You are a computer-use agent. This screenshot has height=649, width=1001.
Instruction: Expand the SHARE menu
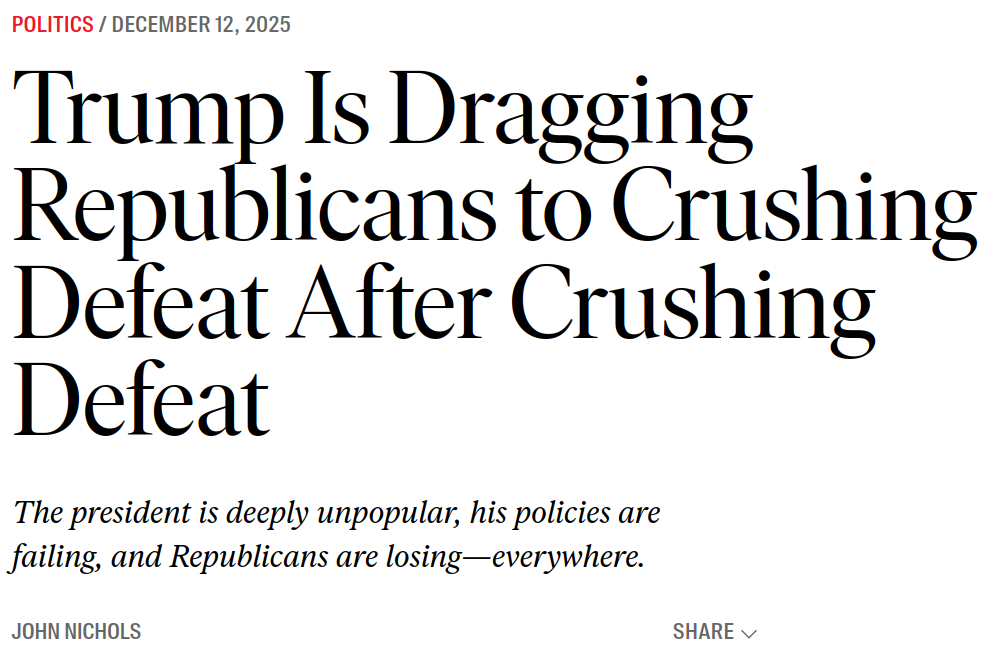704,632
